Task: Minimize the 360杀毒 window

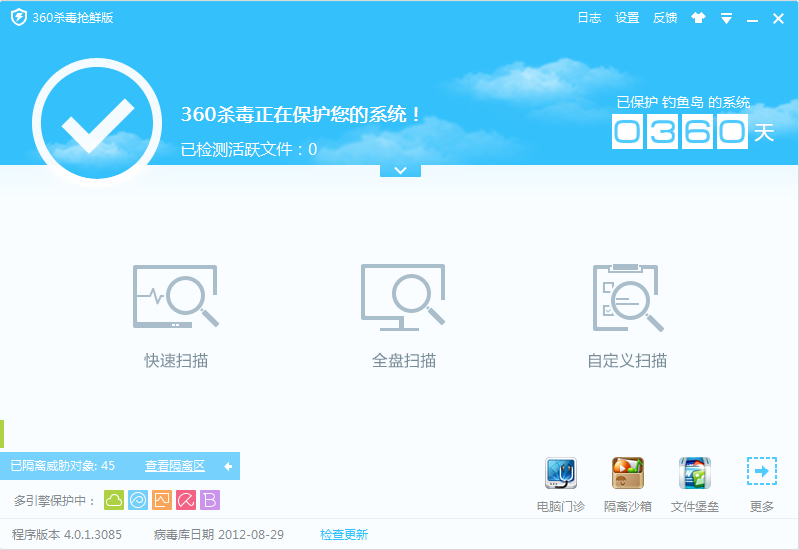Action: point(752,19)
